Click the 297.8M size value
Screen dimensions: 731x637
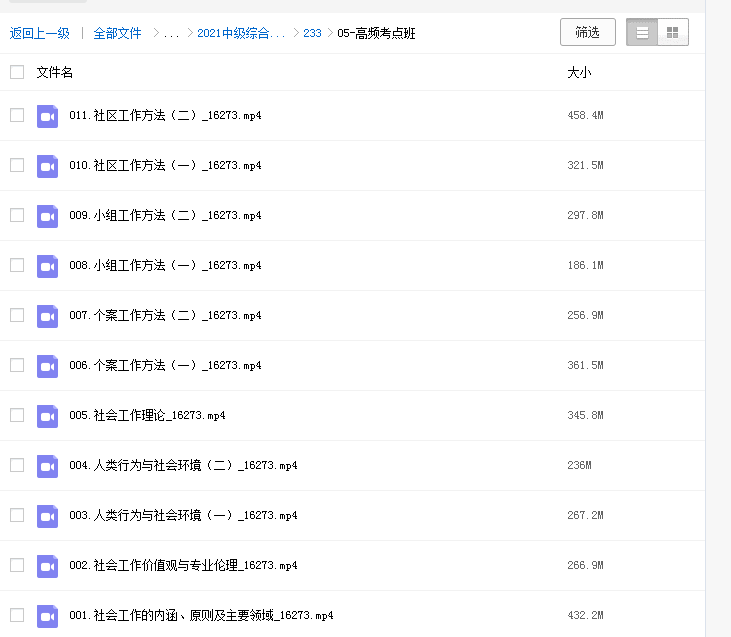585,215
